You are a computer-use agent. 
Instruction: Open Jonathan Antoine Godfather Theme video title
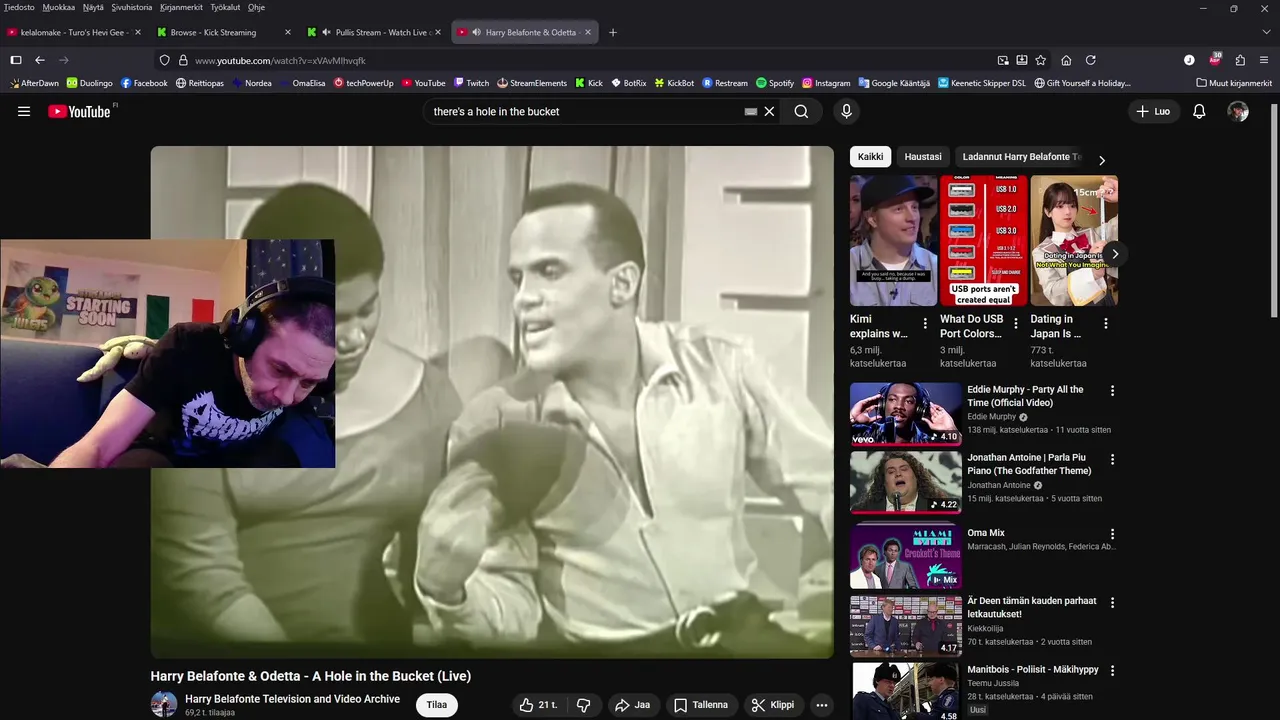pos(1029,464)
